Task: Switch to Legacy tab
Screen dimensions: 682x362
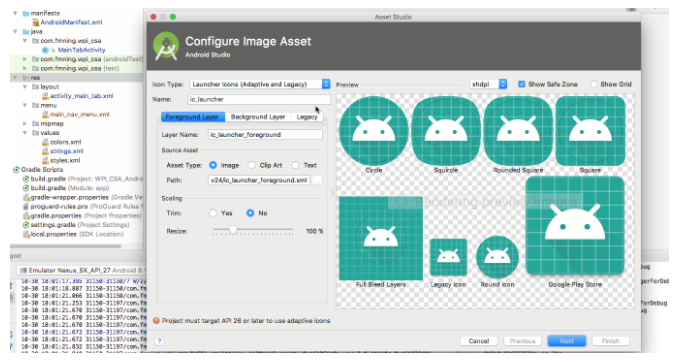Action: (307, 117)
